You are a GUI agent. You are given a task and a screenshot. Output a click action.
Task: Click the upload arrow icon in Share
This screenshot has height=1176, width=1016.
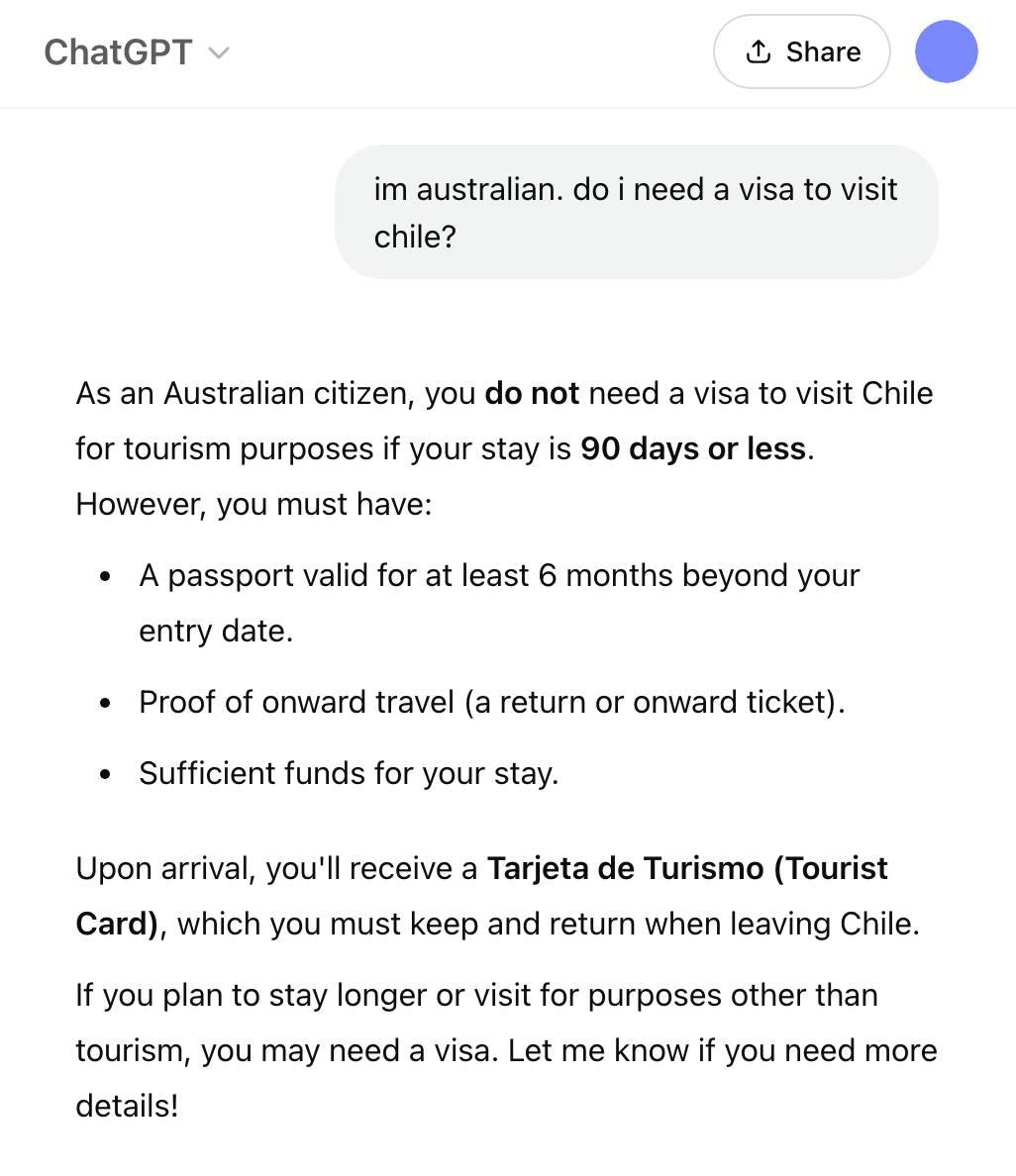coord(759,51)
